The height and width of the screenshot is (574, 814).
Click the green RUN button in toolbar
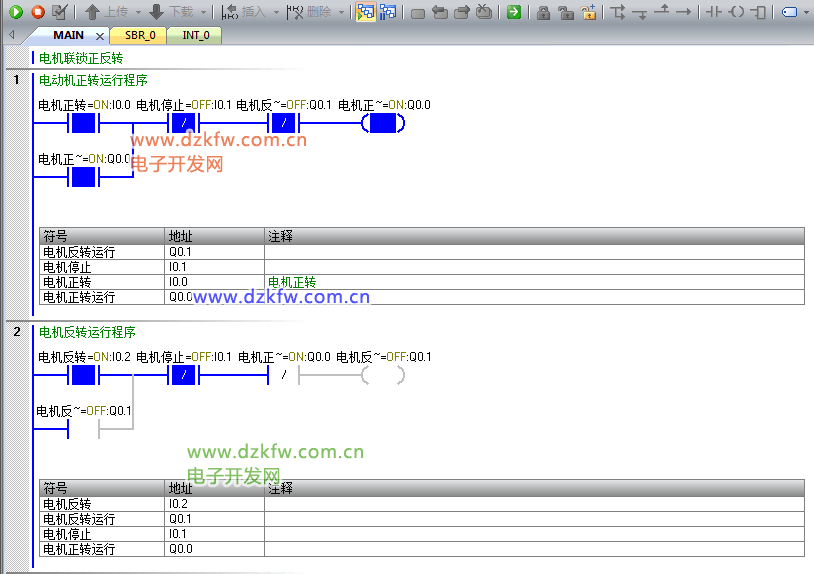(x=16, y=12)
